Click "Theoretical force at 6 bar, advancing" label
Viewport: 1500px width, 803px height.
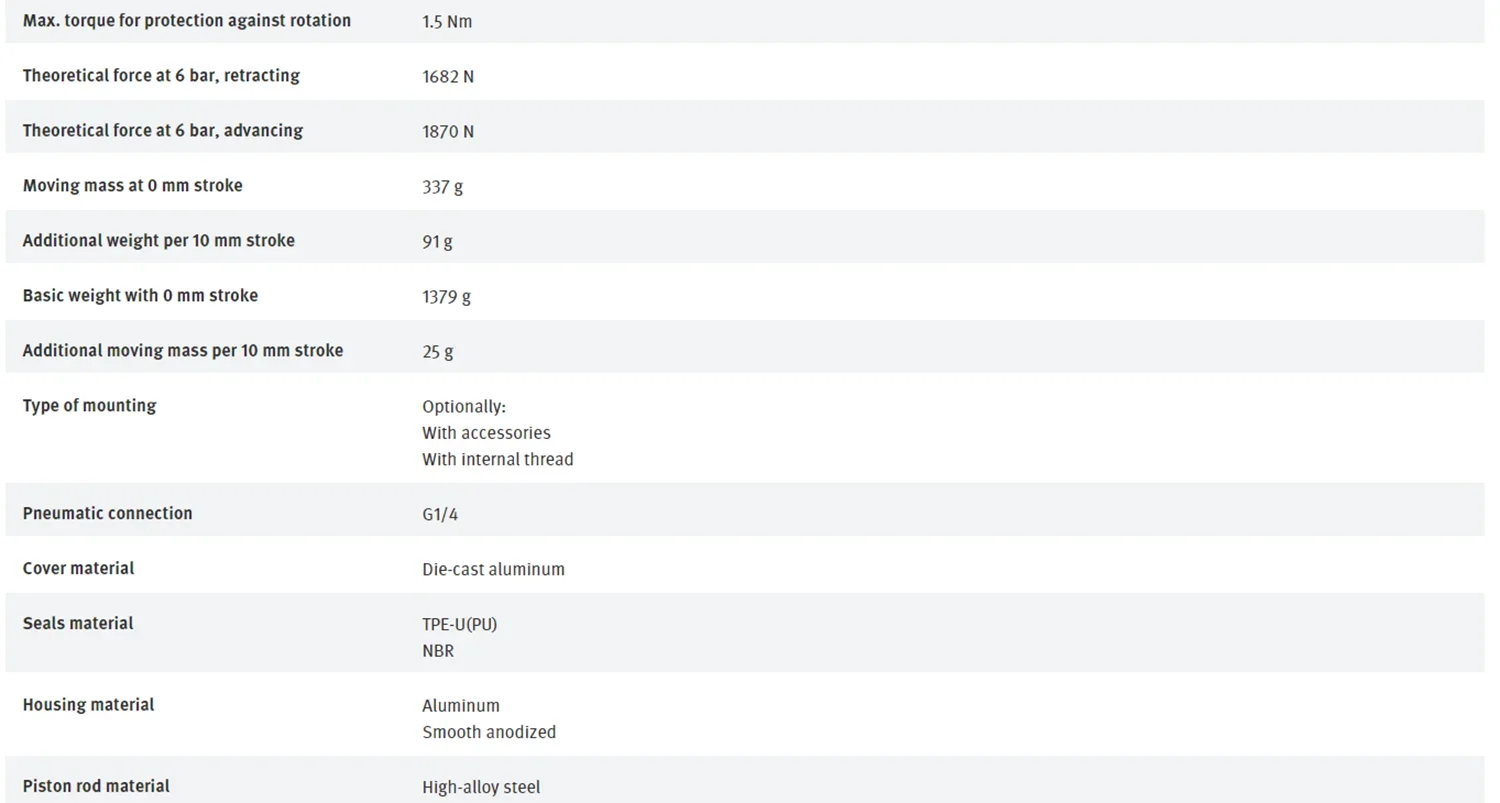(x=162, y=131)
